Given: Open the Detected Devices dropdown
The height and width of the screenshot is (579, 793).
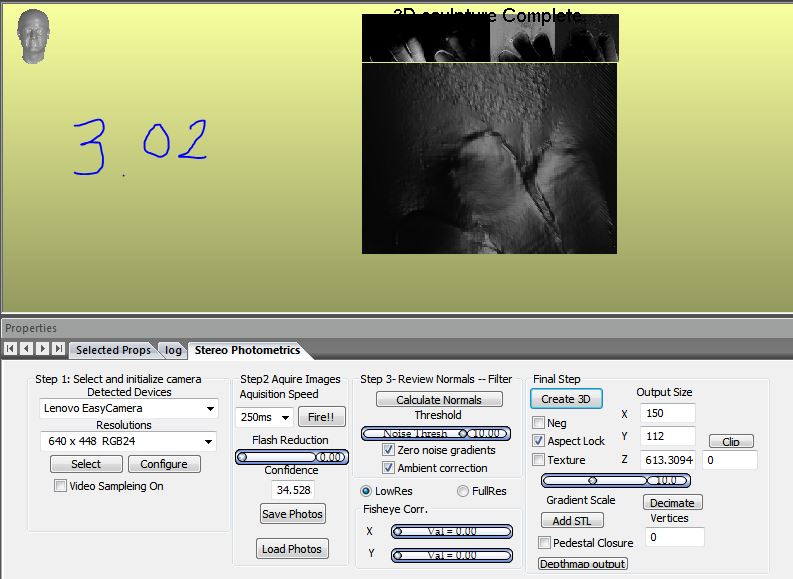Looking at the screenshot, I should pyautogui.click(x=129, y=408).
